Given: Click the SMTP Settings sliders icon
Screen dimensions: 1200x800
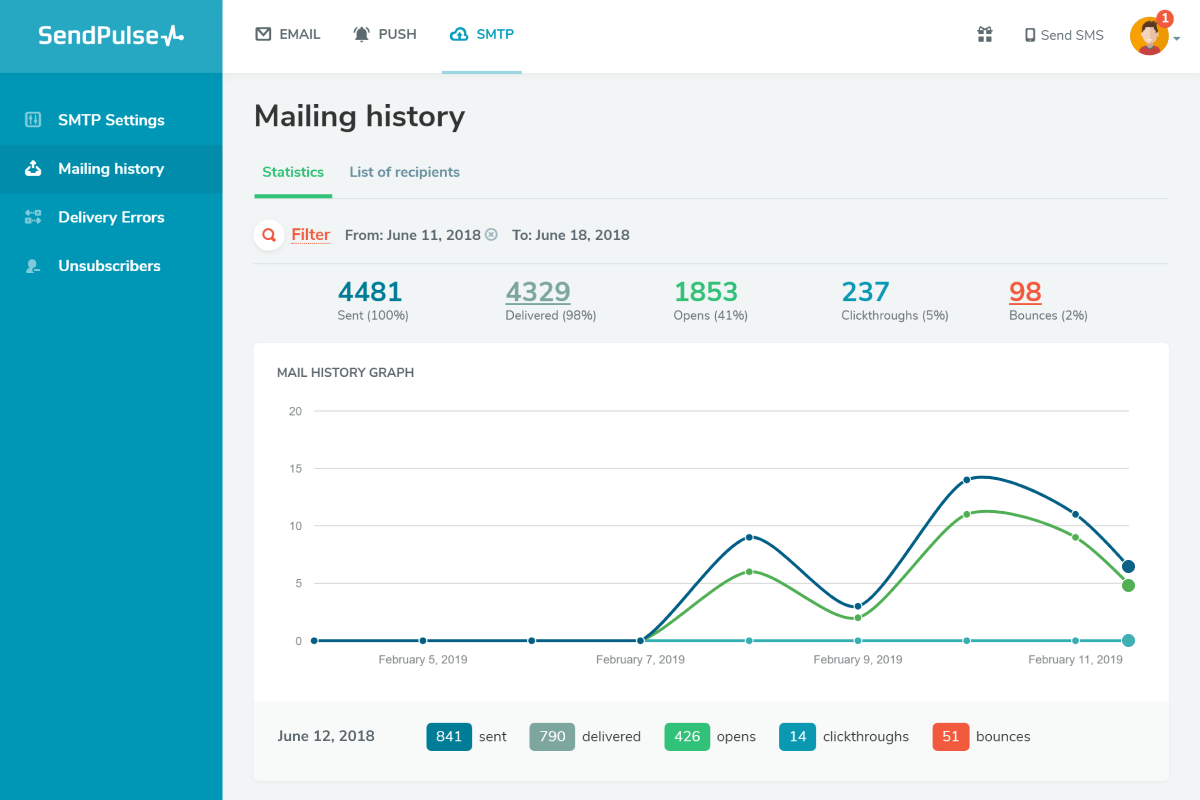Looking at the screenshot, I should [33, 120].
